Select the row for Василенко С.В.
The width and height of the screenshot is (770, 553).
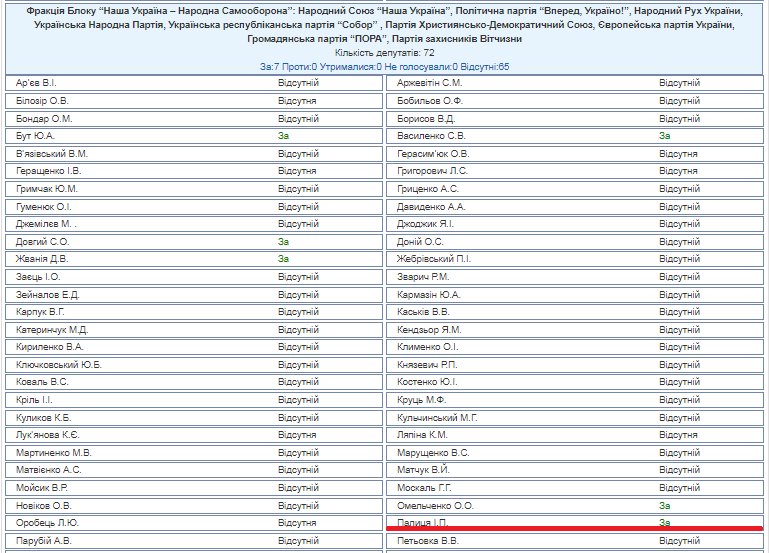[431, 136]
